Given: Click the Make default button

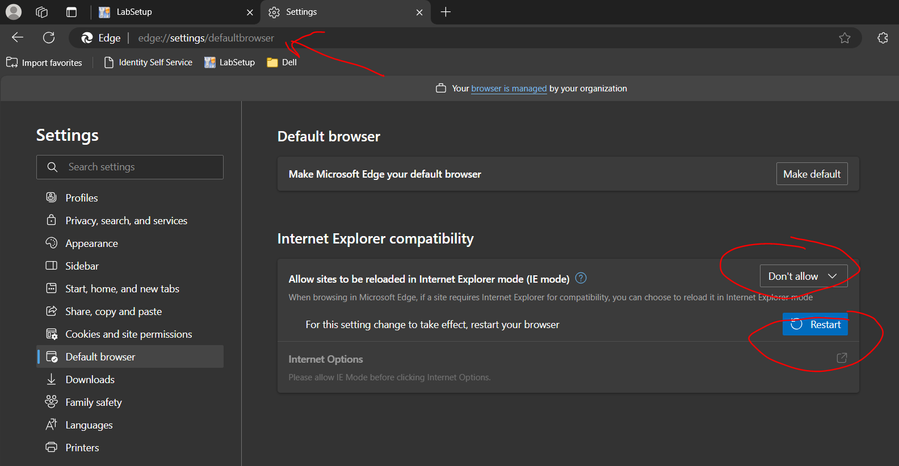Looking at the screenshot, I should pos(811,174).
